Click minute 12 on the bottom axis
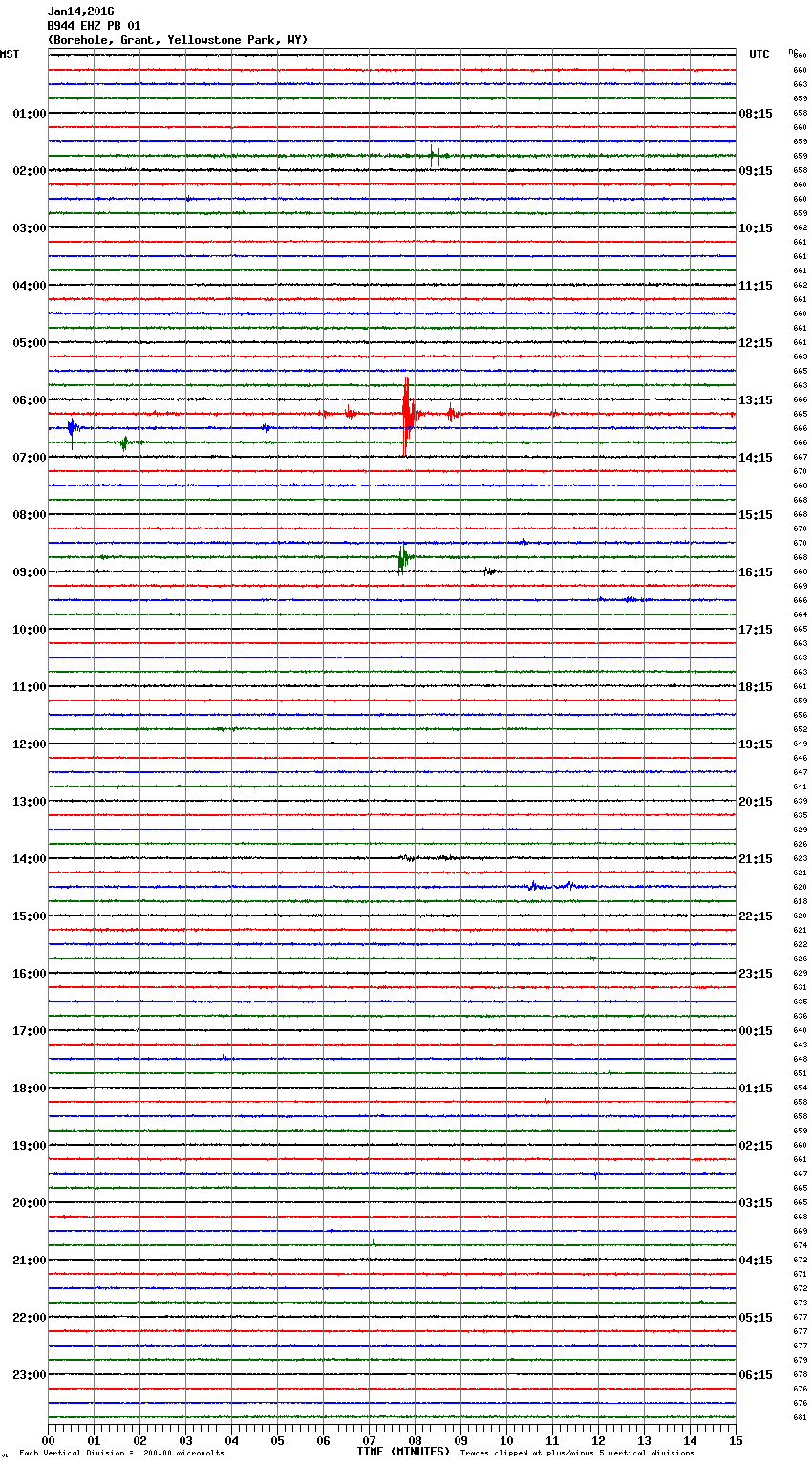 [598, 1440]
